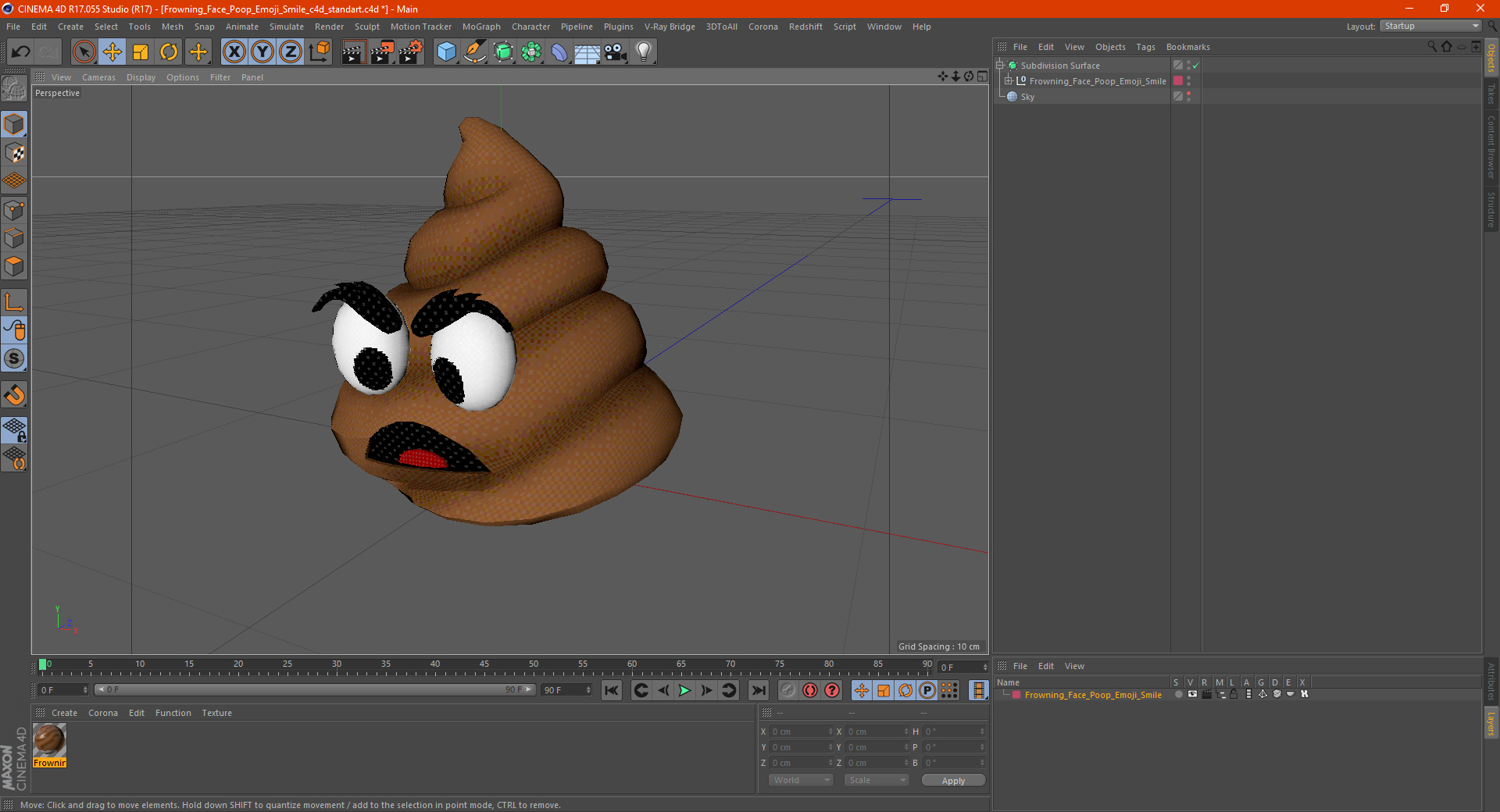This screenshot has height=812, width=1500.
Task: Toggle visibility dots for Frowning_Face_Poop_Emoji_Smile object
Action: click(1189, 81)
